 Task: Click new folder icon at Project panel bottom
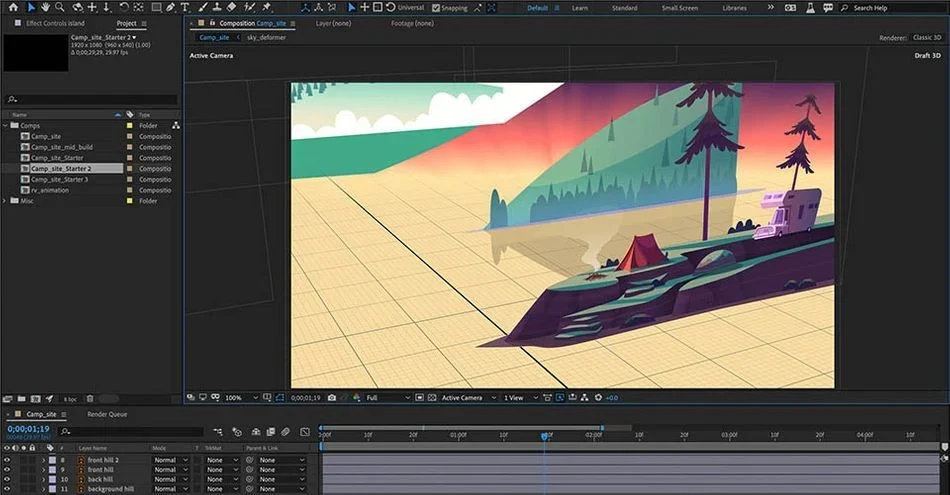(21, 399)
